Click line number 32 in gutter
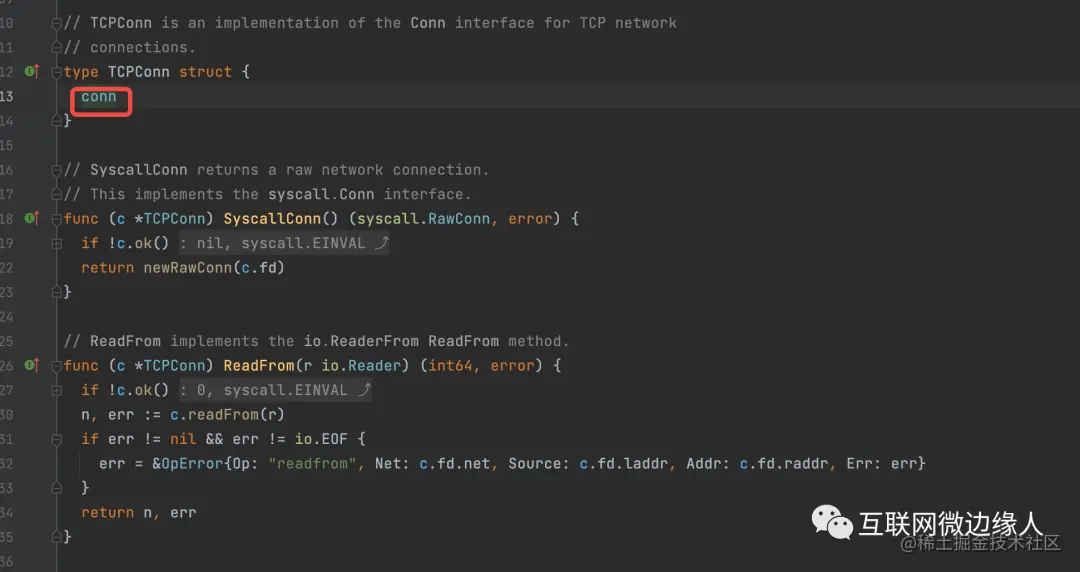Image resolution: width=1080 pixels, height=572 pixels. coord(6,463)
